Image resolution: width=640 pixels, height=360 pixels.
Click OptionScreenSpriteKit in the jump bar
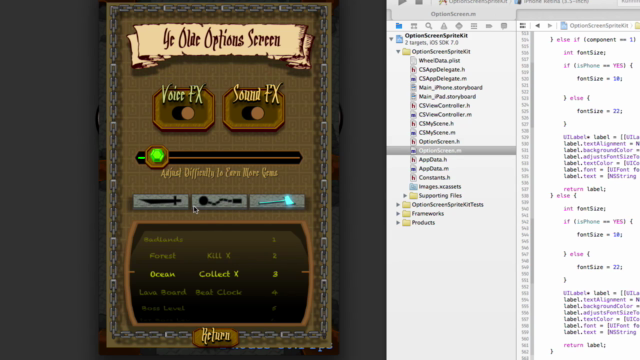[x=595, y=26]
